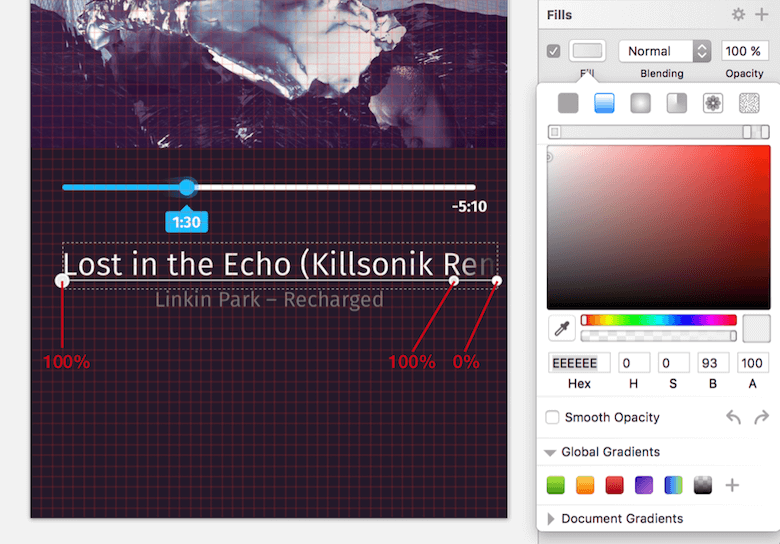The width and height of the screenshot is (780, 544).
Task: Click the B brightness value field
Action: click(x=713, y=363)
